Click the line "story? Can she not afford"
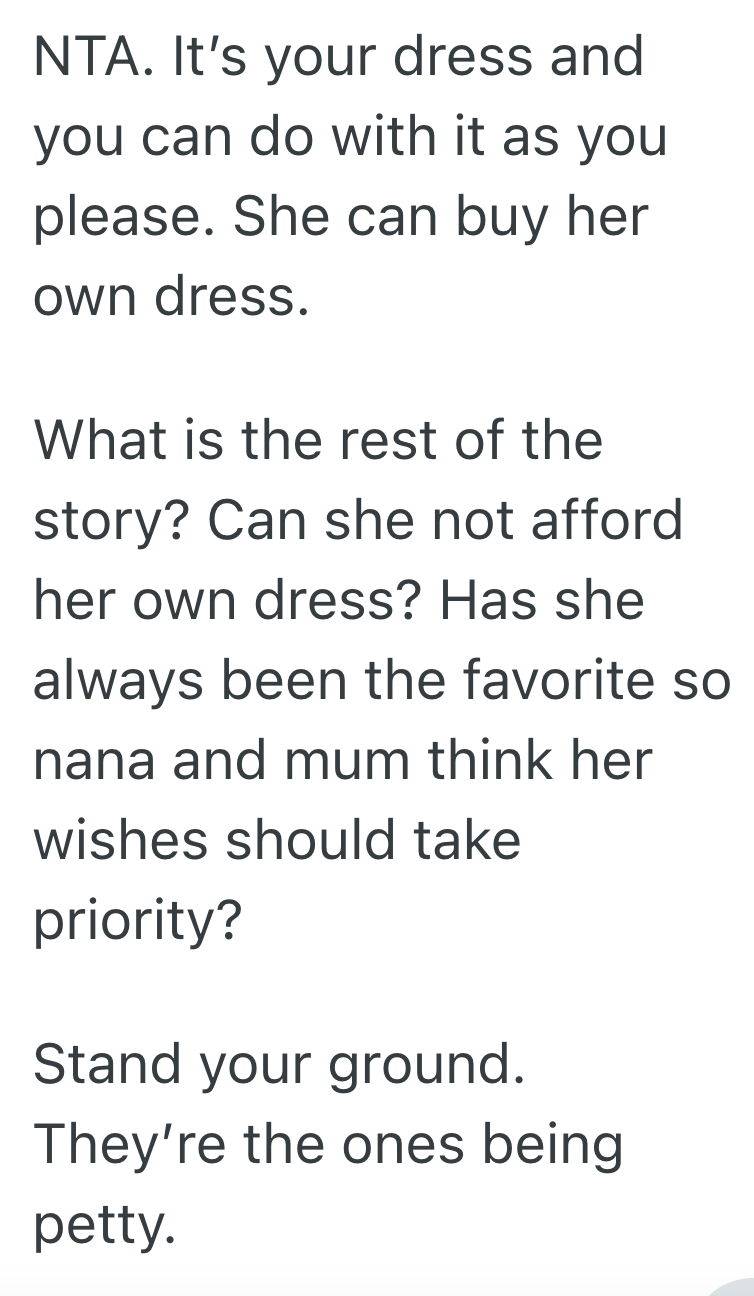Screen dimensions: 754x1296 click(358, 521)
